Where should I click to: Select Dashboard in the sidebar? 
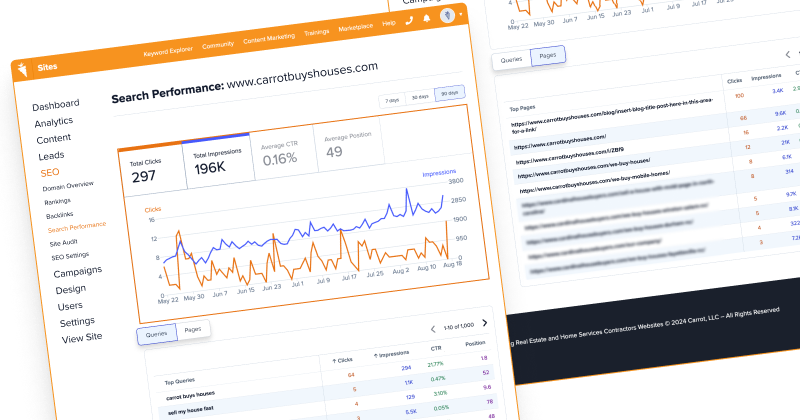[56, 105]
